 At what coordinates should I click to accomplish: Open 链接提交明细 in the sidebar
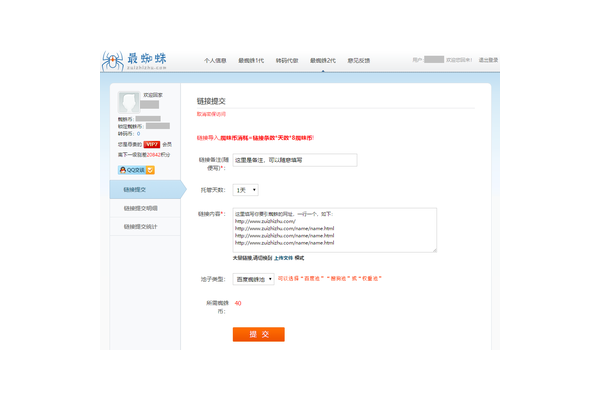tap(140, 208)
